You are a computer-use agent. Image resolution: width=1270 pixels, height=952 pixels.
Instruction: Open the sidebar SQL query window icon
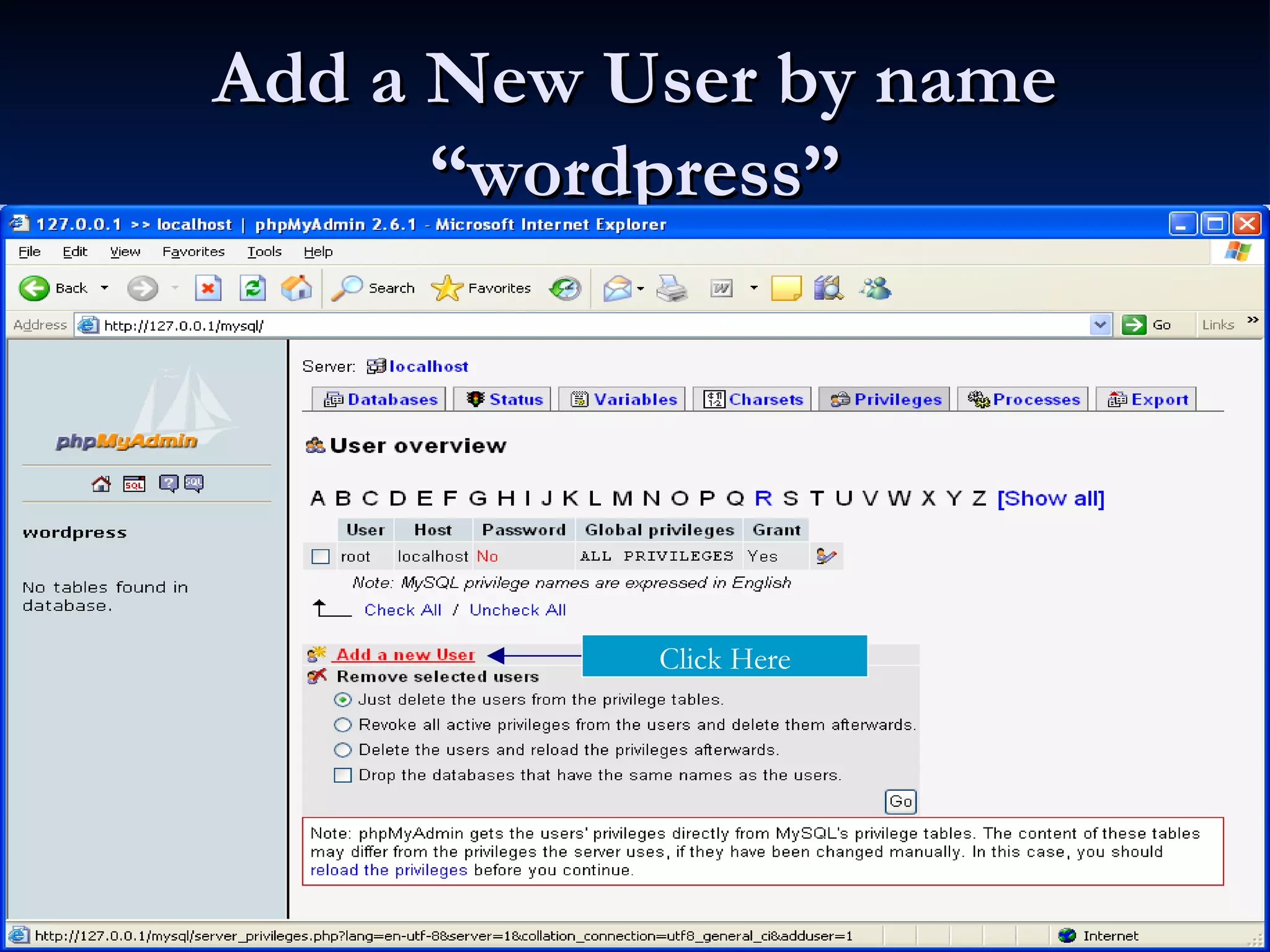(x=134, y=483)
